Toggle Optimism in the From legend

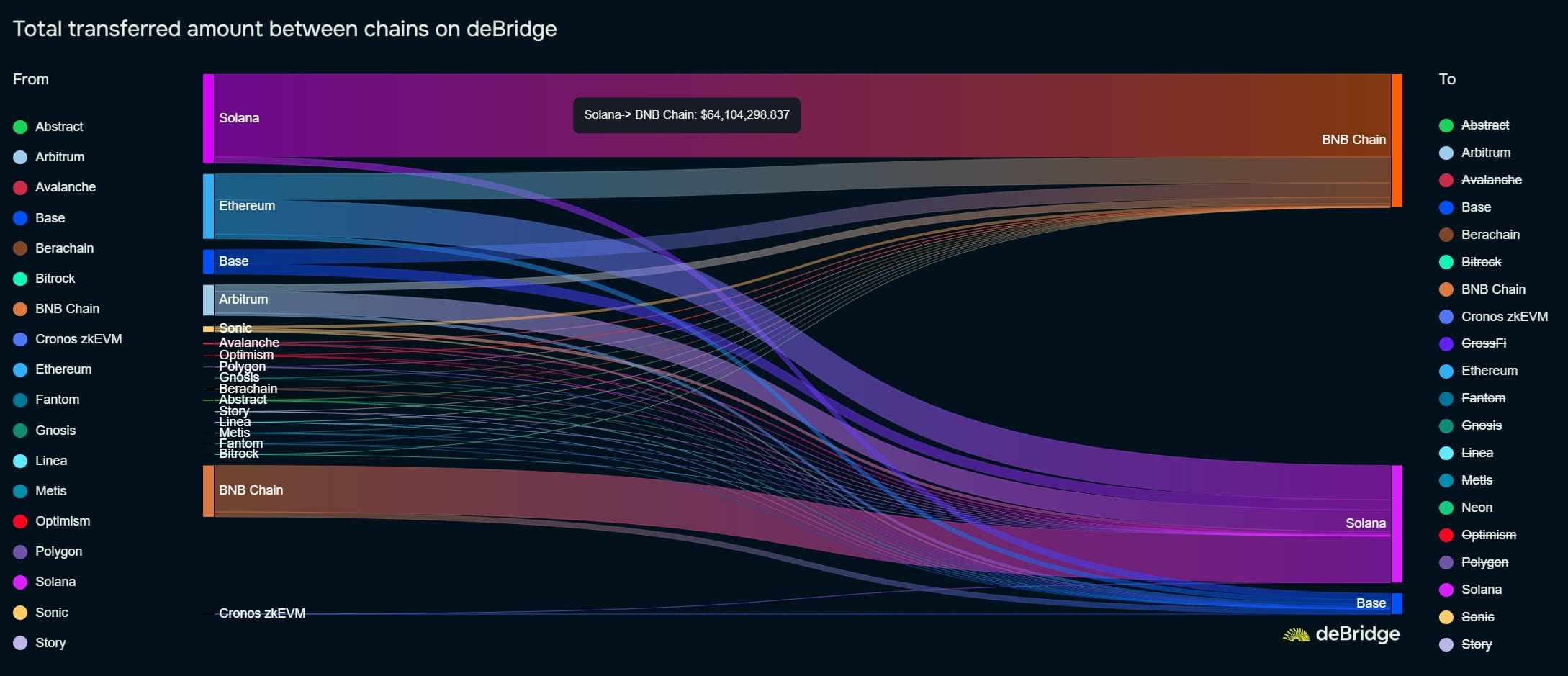[52, 521]
